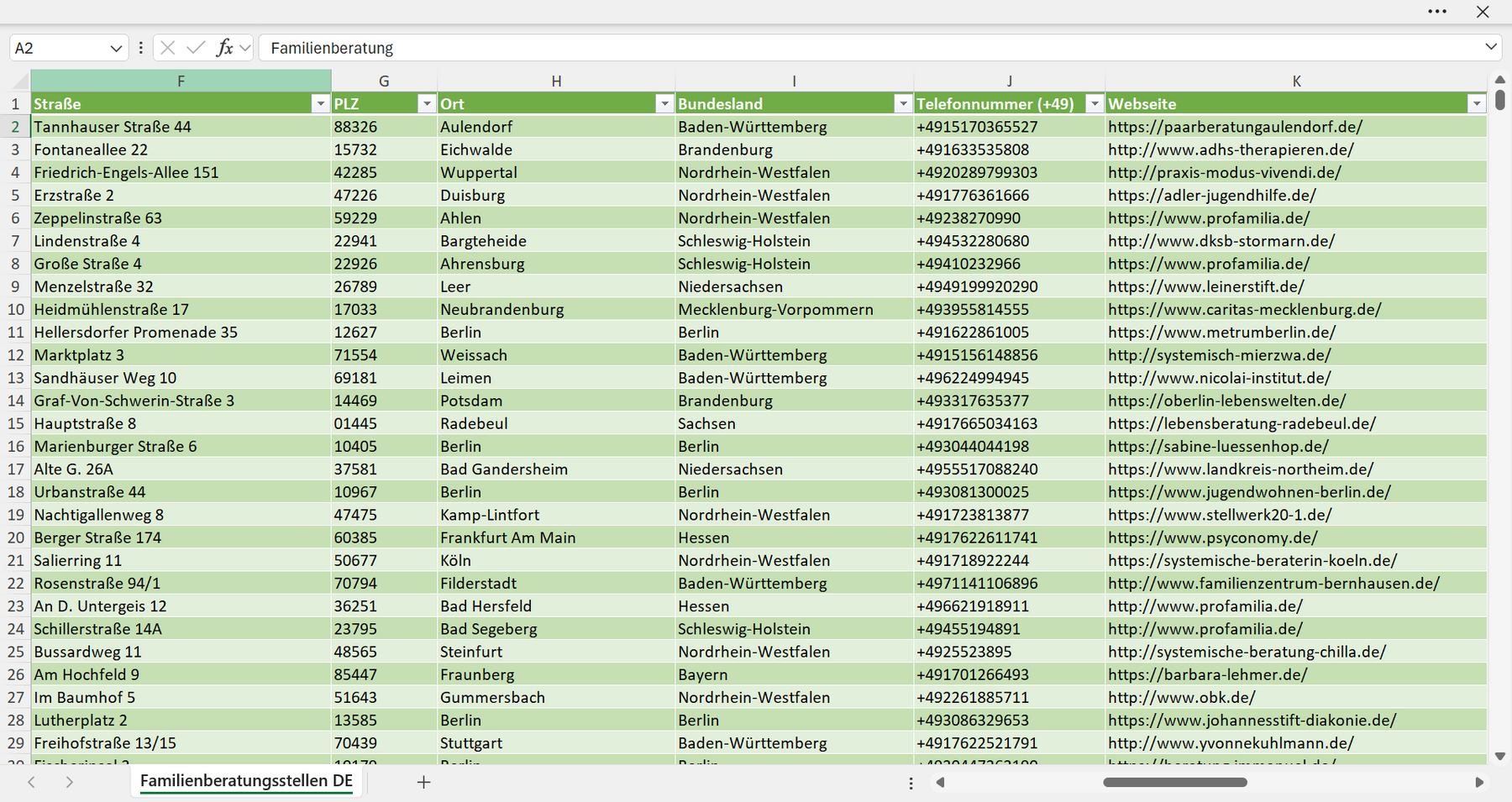Screen dimensions: 1512x802
Task: Open the Straße column filter dropdown
Action: click(319, 103)
